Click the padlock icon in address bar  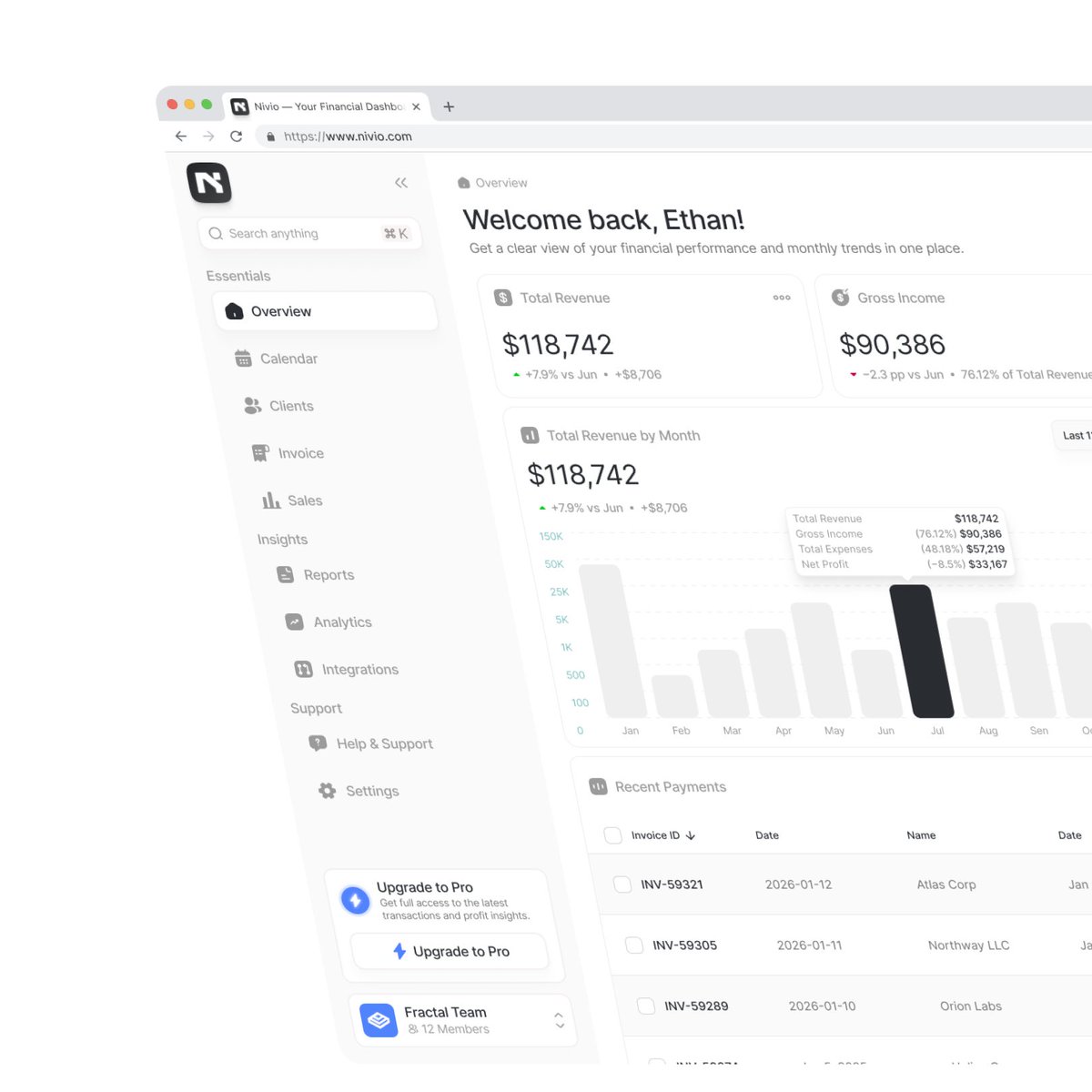pyautogui.click(x=270, y=136)
